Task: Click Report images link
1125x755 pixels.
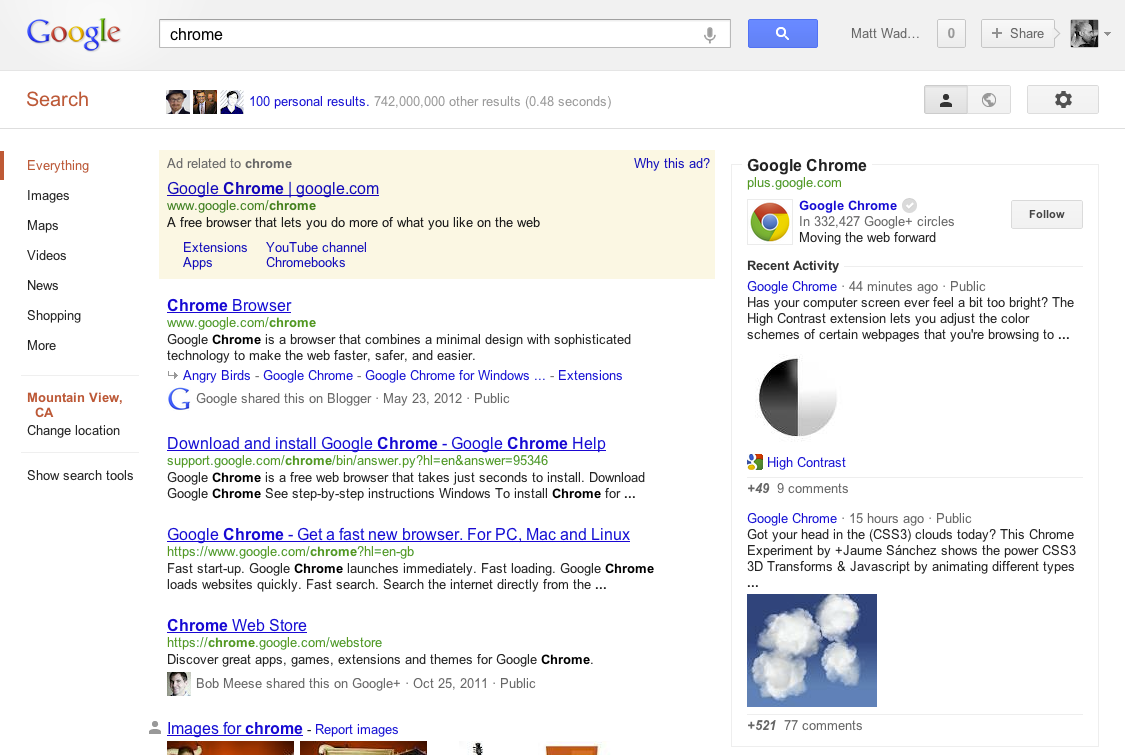Action: (x=357, y=730)
